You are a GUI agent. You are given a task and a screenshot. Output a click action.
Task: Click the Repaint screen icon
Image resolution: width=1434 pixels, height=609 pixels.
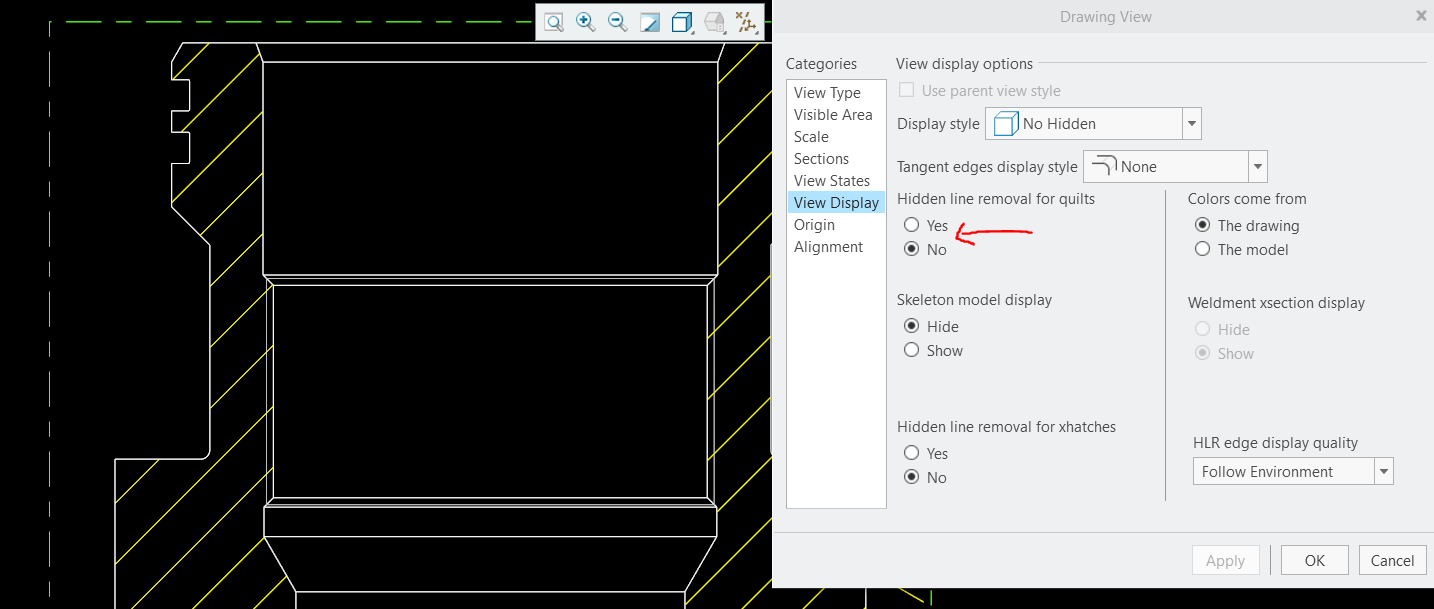tap(649, 22)
